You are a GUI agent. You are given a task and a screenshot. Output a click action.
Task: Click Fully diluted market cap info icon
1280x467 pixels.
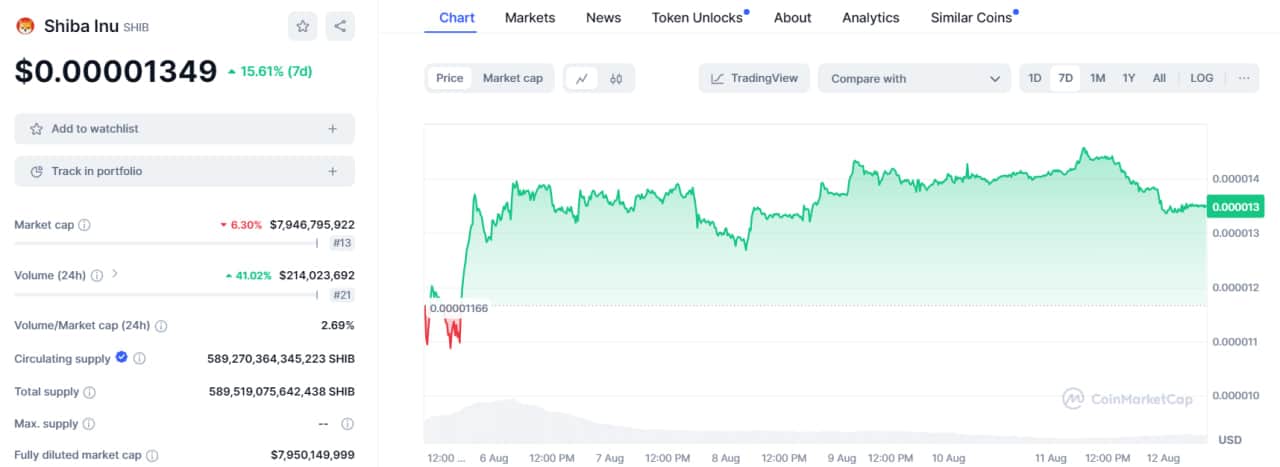click(x=152, y=455)
